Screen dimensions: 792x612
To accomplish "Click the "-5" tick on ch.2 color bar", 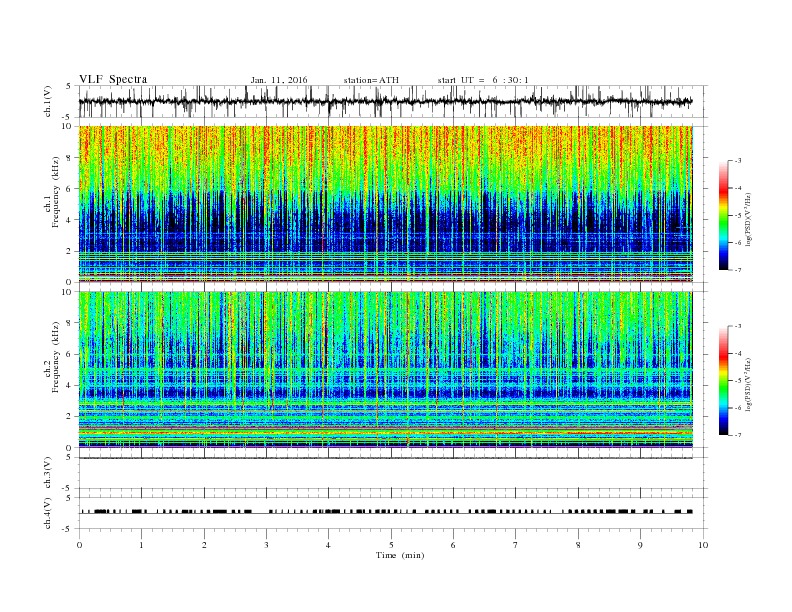I will [x=738, y=381].
